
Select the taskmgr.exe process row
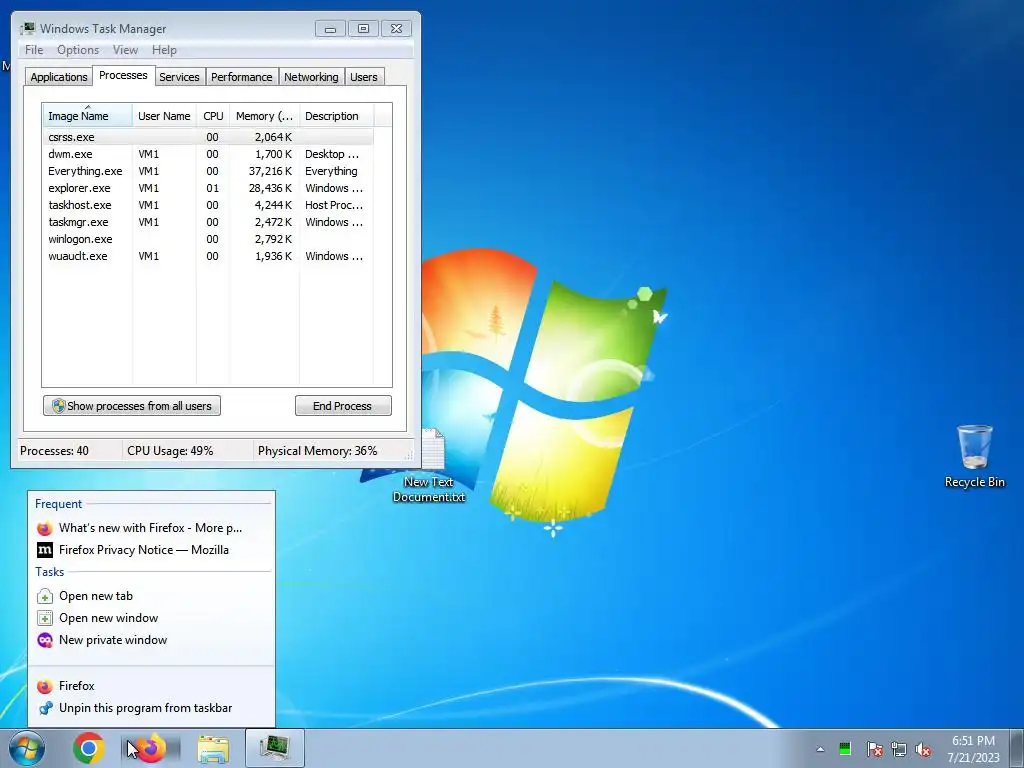tap(208, 222)
